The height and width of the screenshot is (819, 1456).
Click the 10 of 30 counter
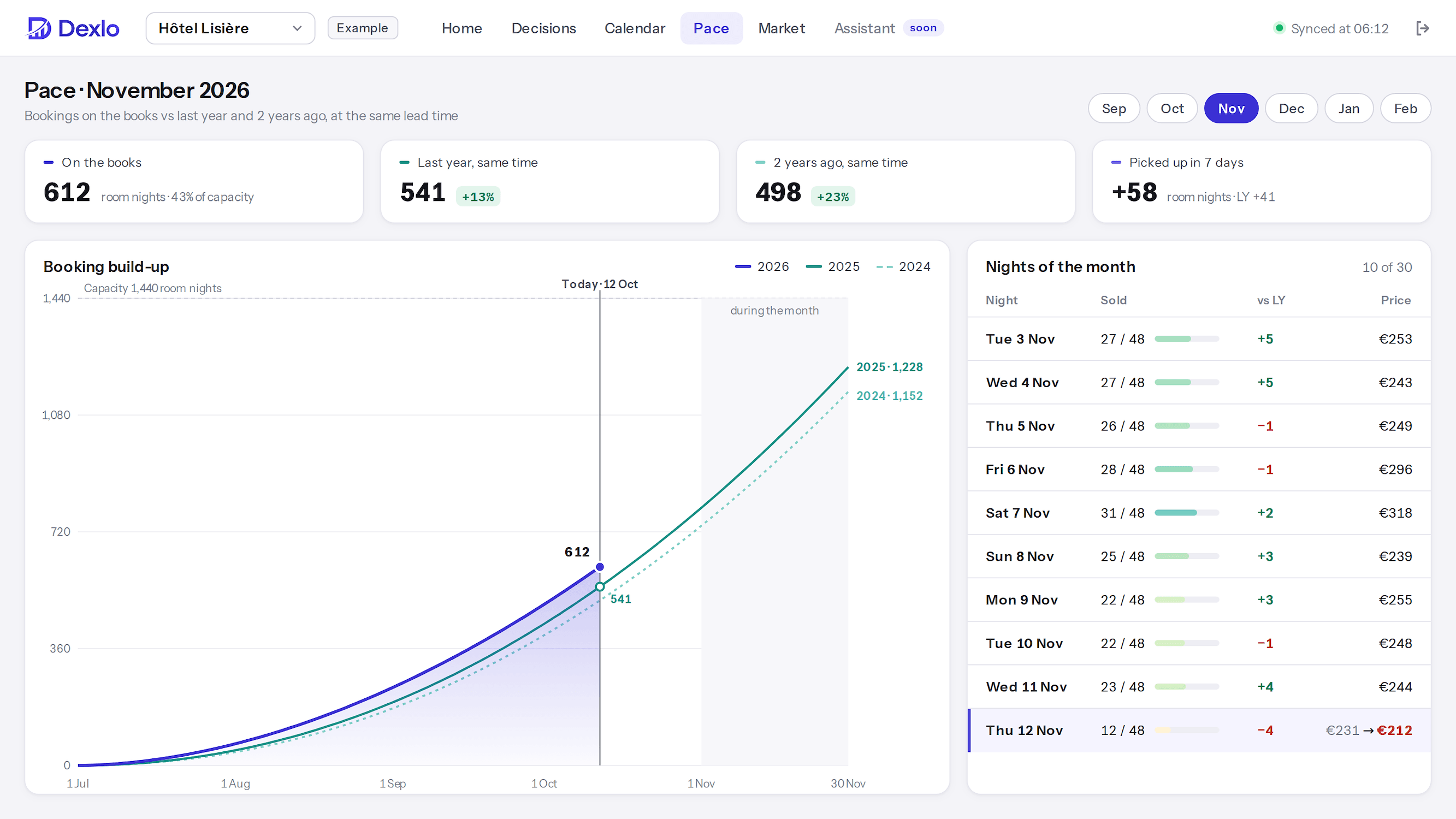(1387, 268)
